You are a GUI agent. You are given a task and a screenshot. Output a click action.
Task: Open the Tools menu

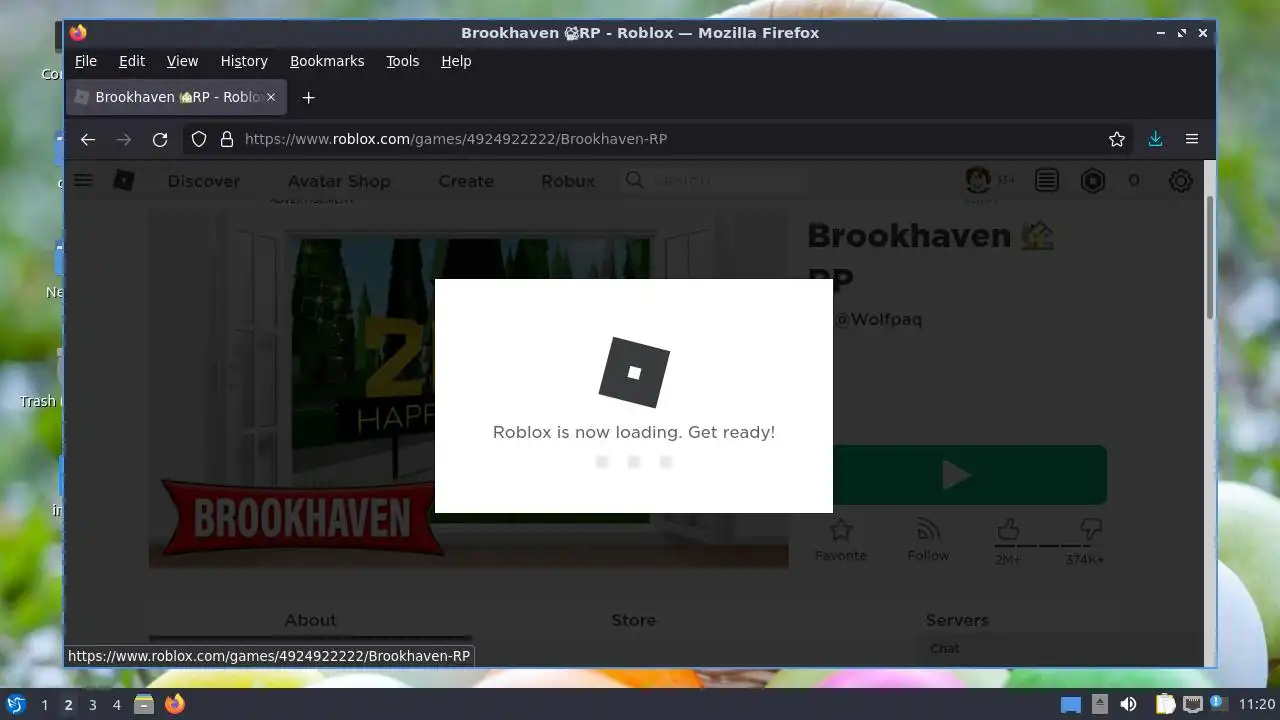coord(403,61)
